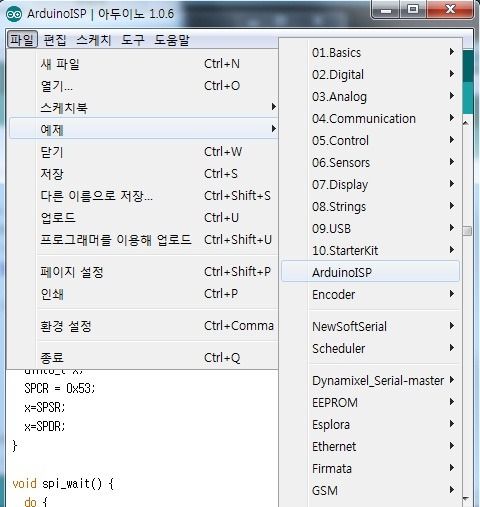The image size is (480, 507).
Task: Close the Arduino window
Action: point(450,10)
